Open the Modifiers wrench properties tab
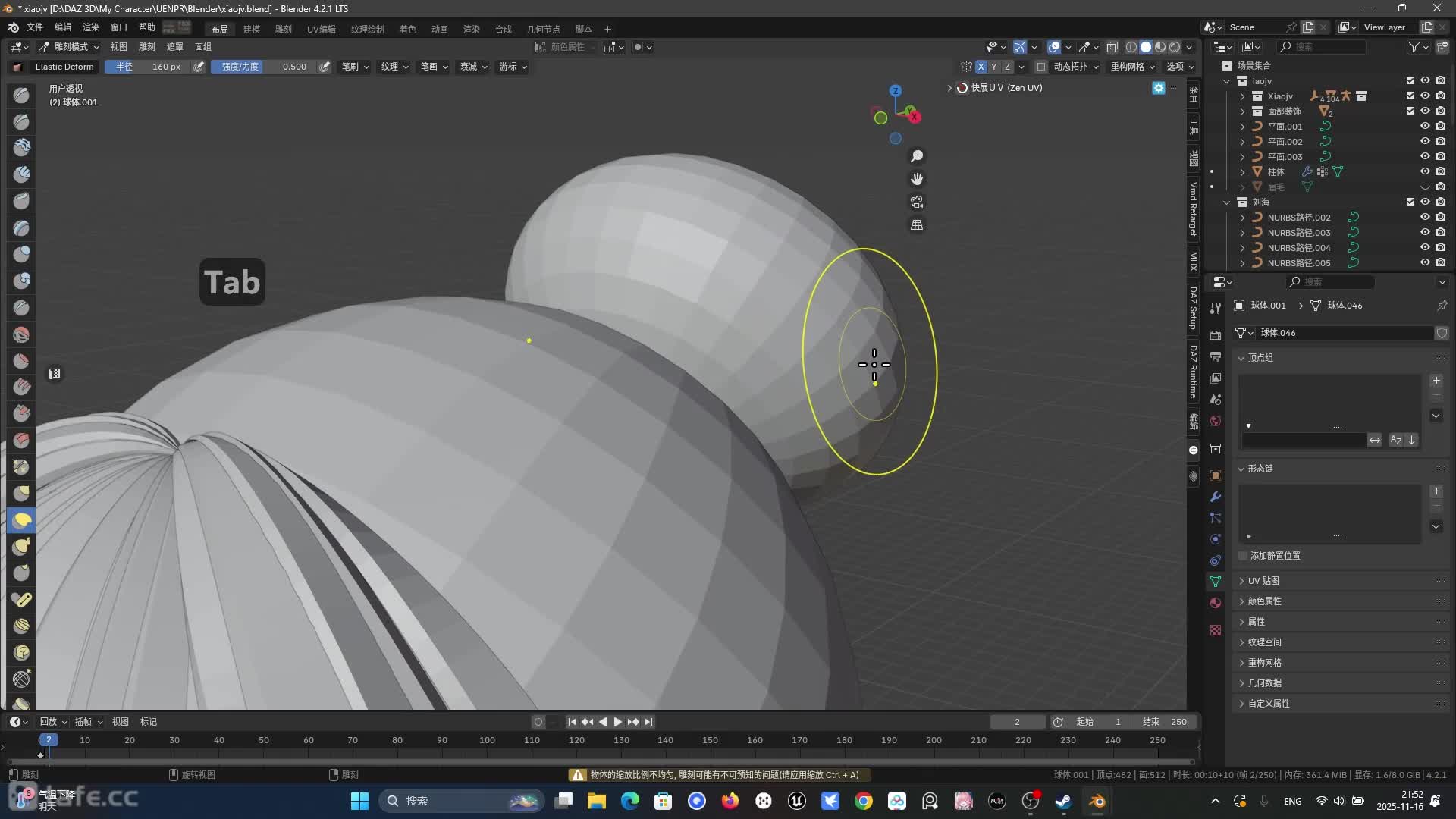The width and height of the screenshot is (1456, 819). pyautogui.click(x=1216, y=497)
